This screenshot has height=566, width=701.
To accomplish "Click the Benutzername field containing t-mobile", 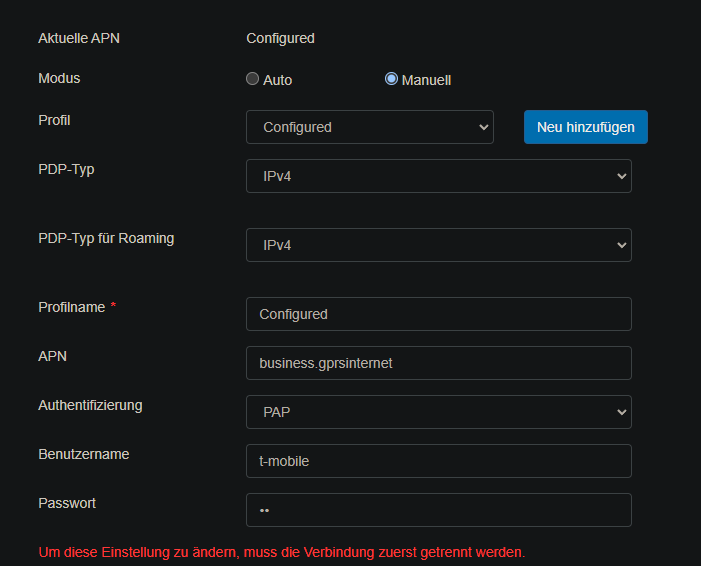I will tap(439, 461).
